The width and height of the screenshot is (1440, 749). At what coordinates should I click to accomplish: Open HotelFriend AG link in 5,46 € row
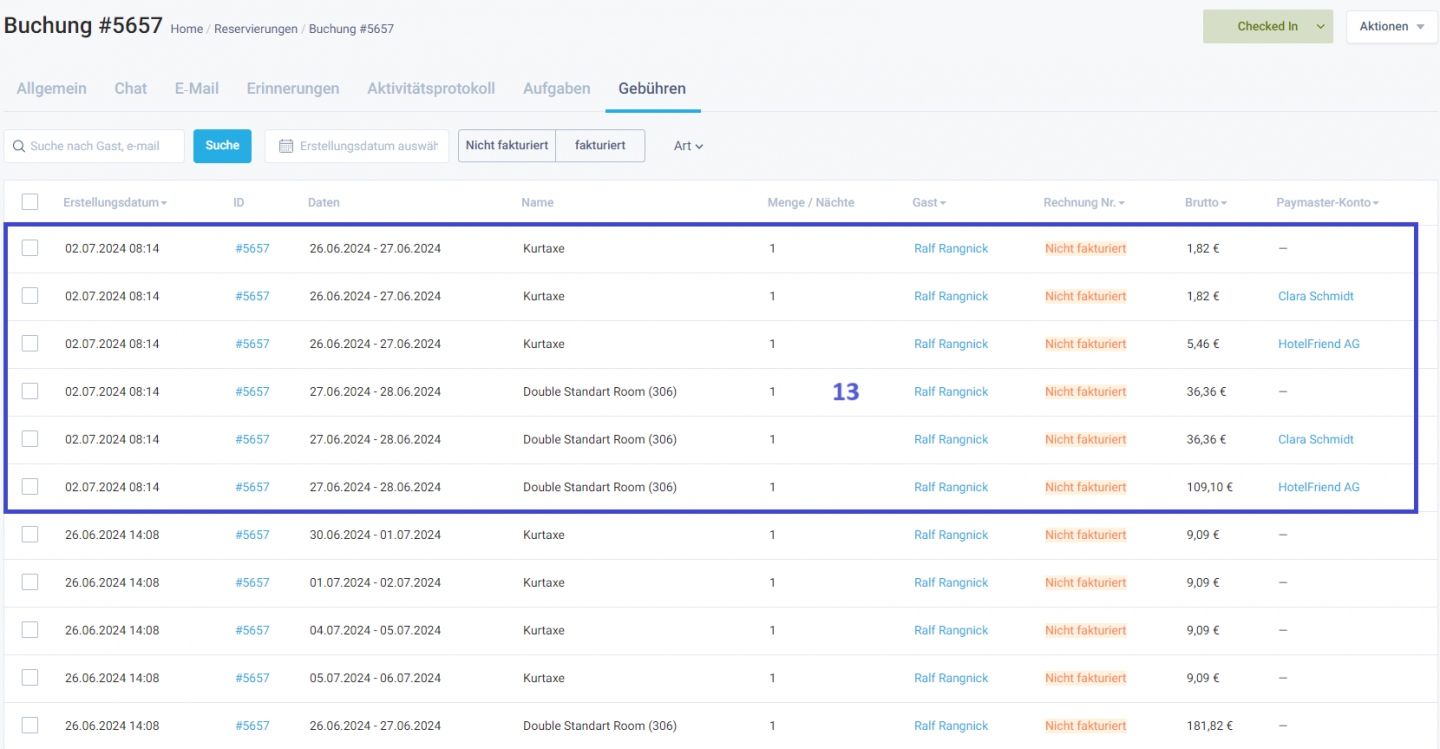(x=1319, y=344)
